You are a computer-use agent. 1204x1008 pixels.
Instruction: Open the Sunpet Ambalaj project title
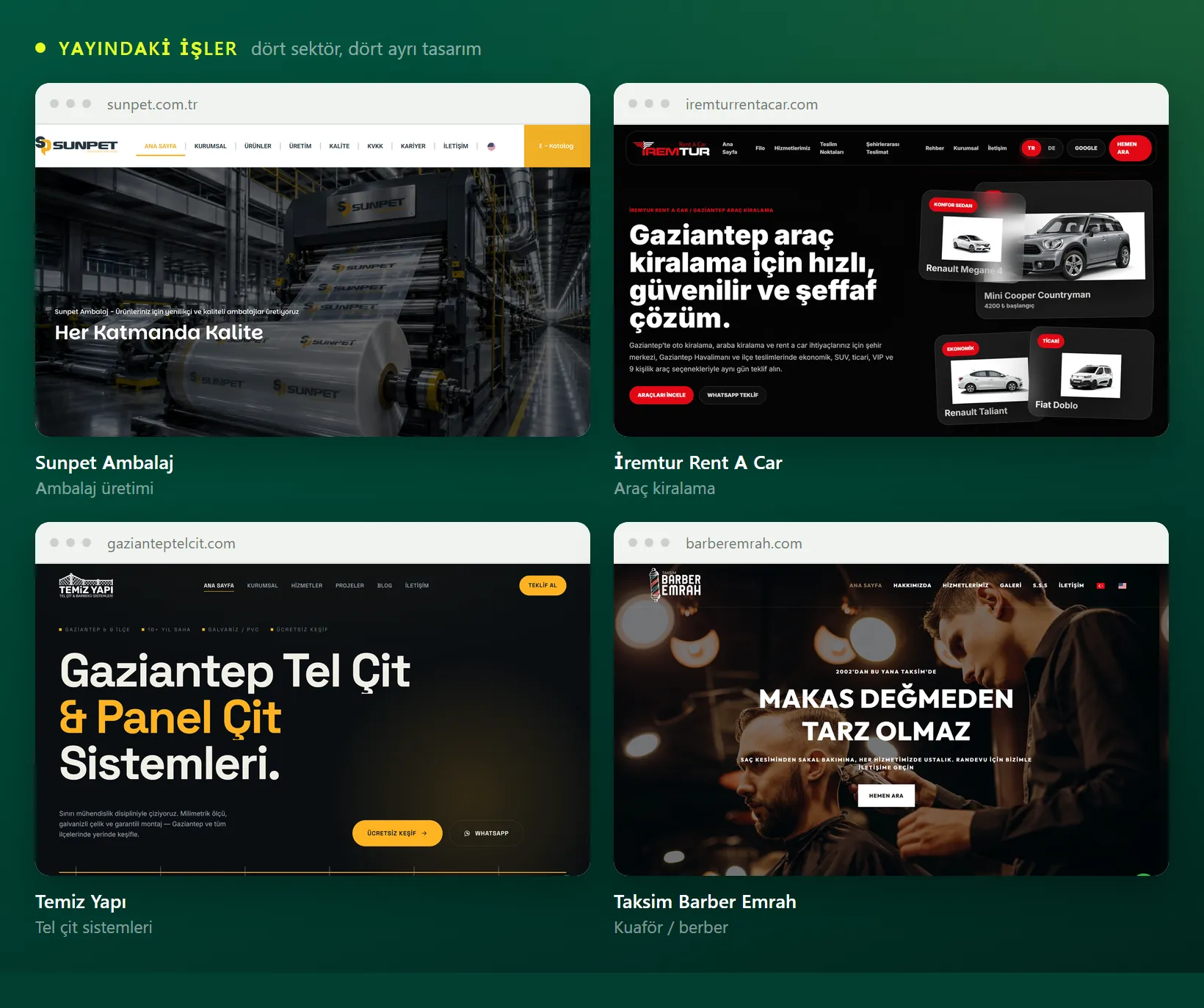coord(104,463)
